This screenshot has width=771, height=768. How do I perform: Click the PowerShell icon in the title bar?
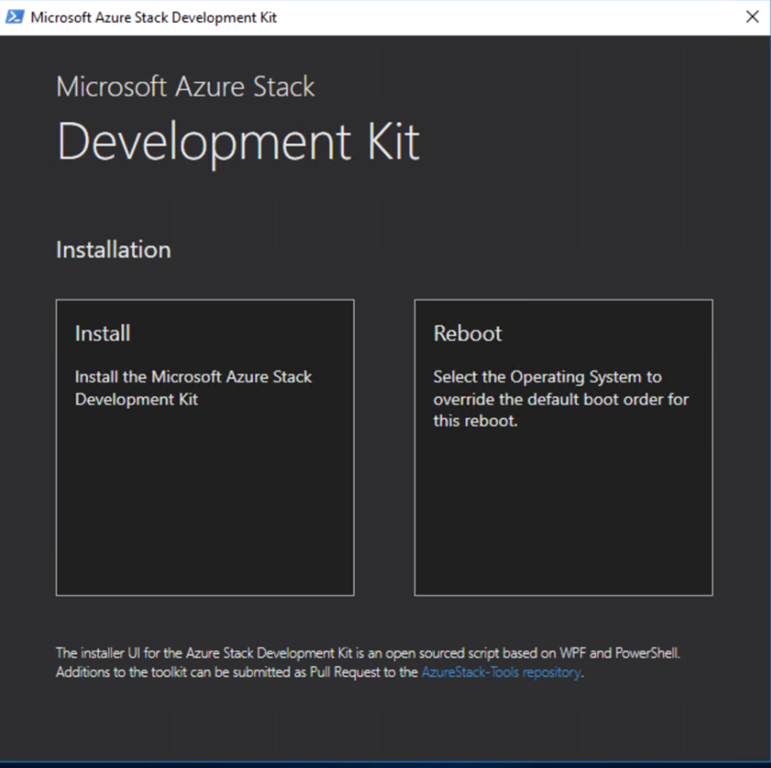click(17, 18)
